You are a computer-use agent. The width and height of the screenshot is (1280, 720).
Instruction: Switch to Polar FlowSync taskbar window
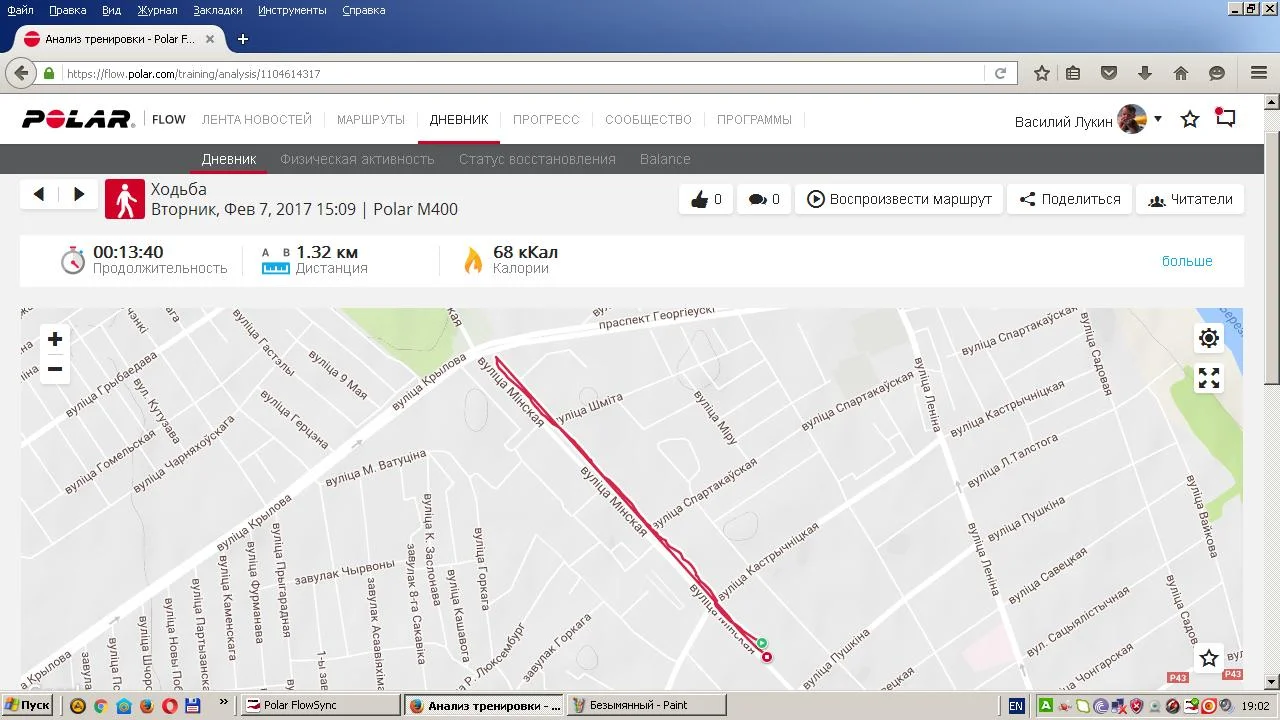pyautogui.click(x=322, y=705)
